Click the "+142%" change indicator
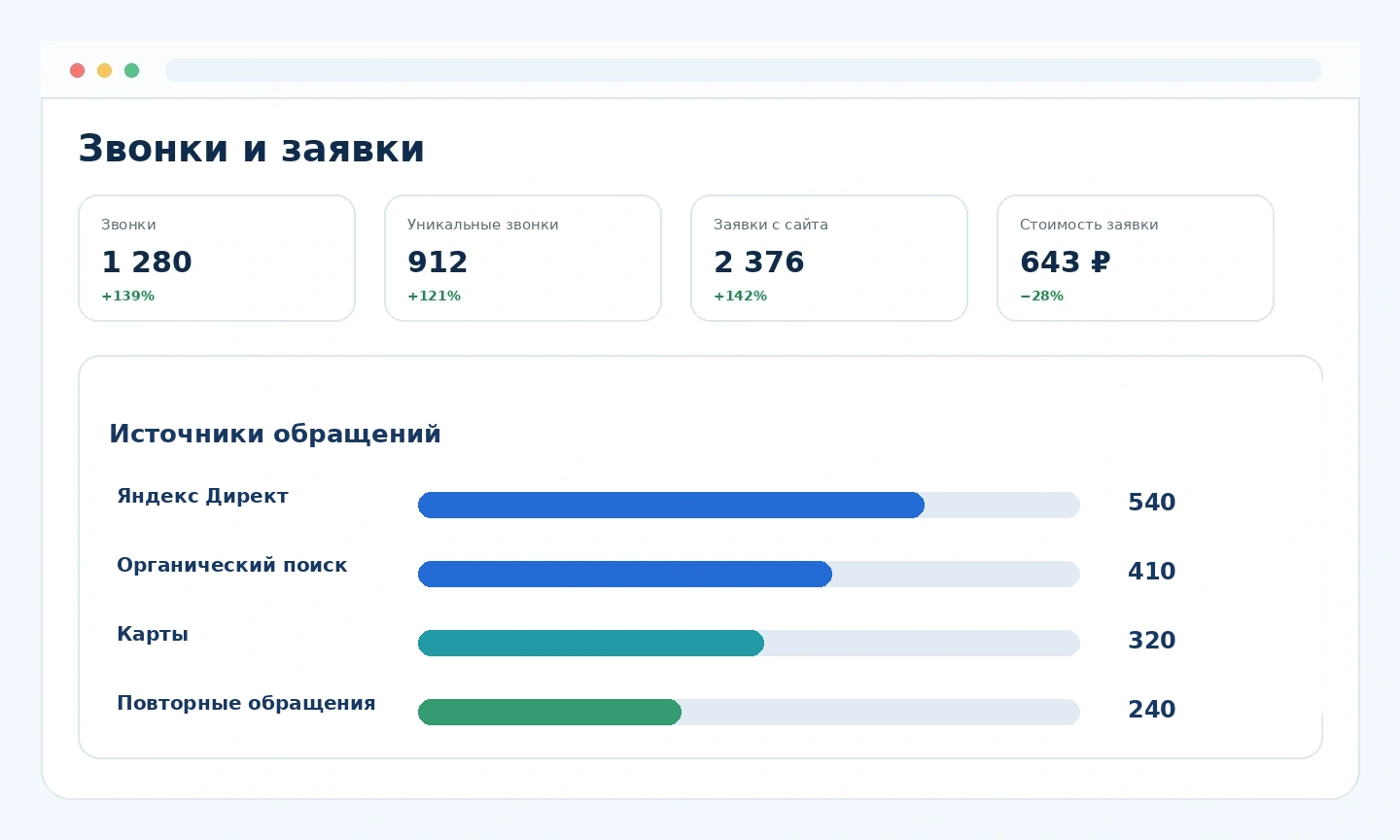Viewport: 1400px width, 840px height. [740, 296]
